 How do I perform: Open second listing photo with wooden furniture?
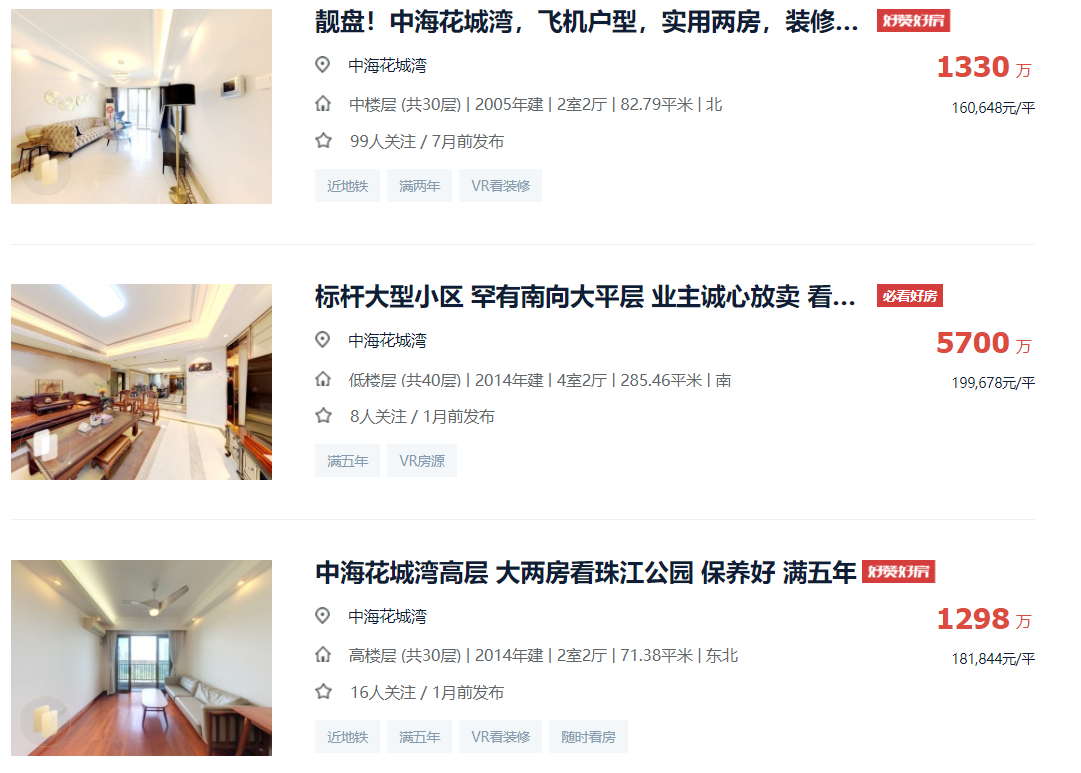(x=141, y=382)
